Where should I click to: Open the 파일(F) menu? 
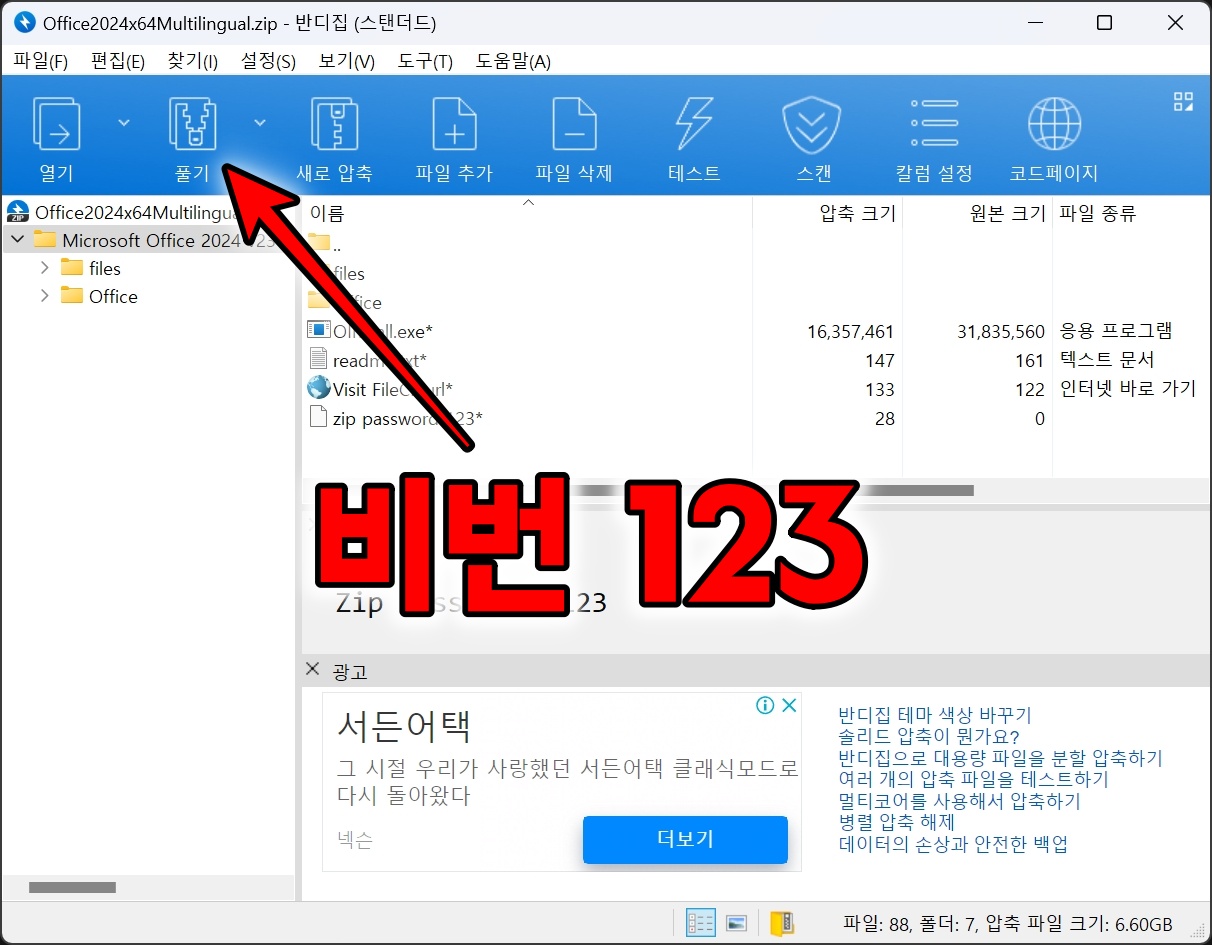40,61
